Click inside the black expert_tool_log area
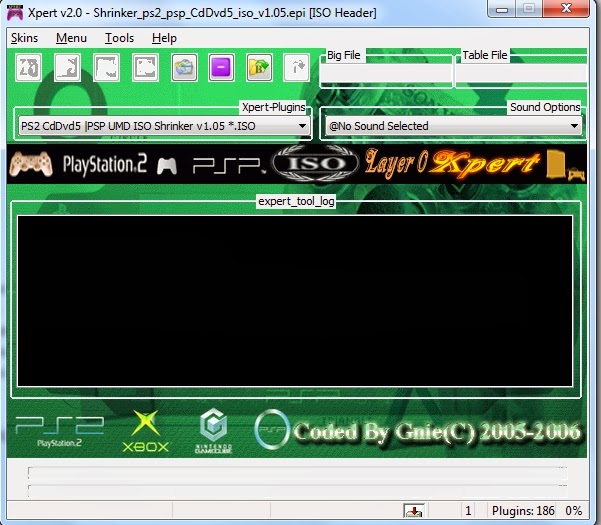This screenshot has height=525, width=601. (x=295, y=301)
